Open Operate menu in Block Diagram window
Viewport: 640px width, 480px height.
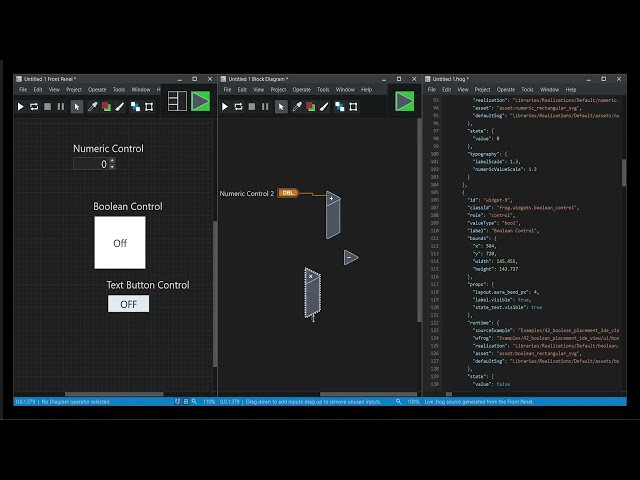pos(302,89)
